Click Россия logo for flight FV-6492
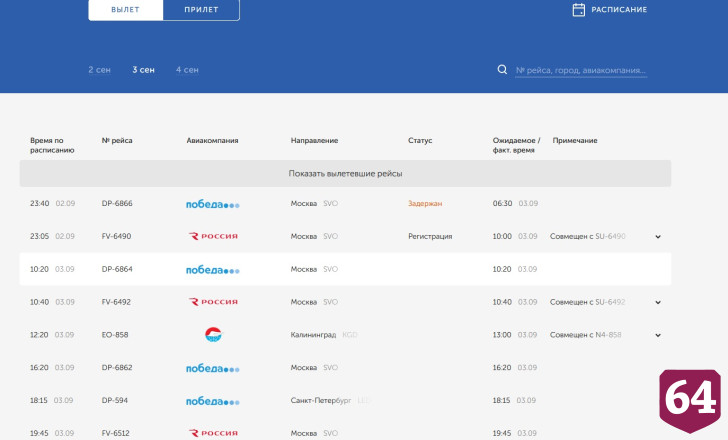 pos(213,302)
